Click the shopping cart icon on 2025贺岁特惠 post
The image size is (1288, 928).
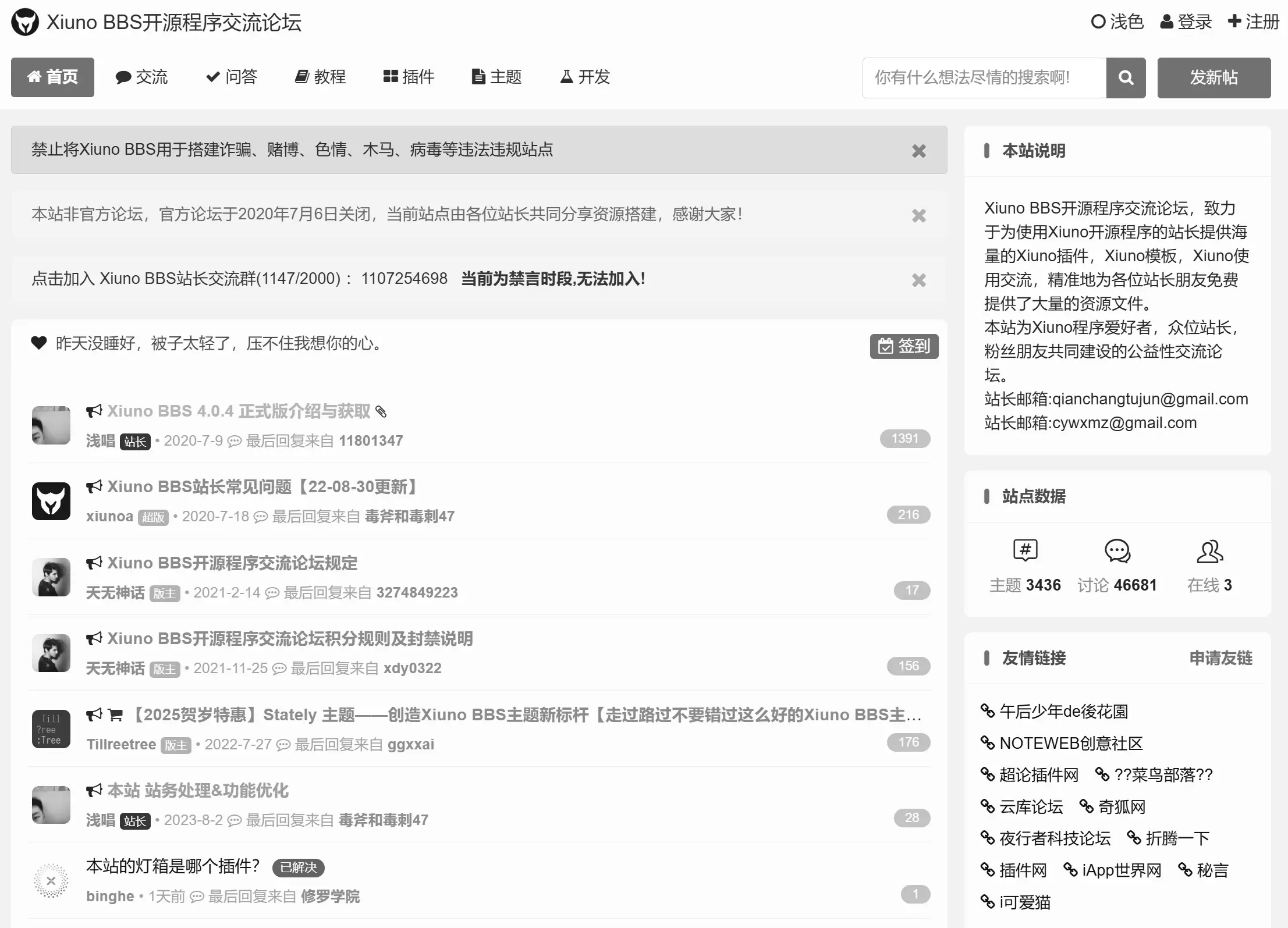pyautogui.click(x=116, y=714)
